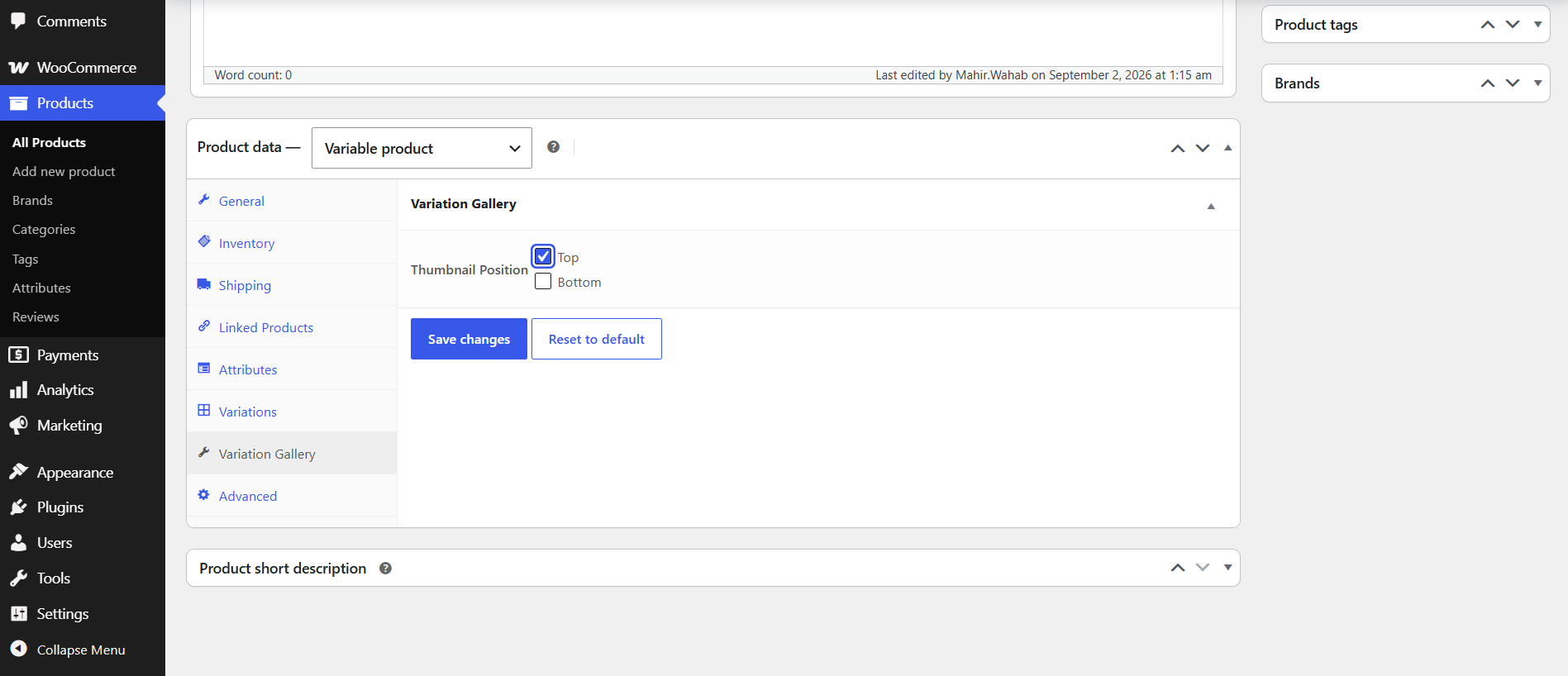1568x676 pixels.
Task: Click the Save changes button
Action: click(469, 339)
